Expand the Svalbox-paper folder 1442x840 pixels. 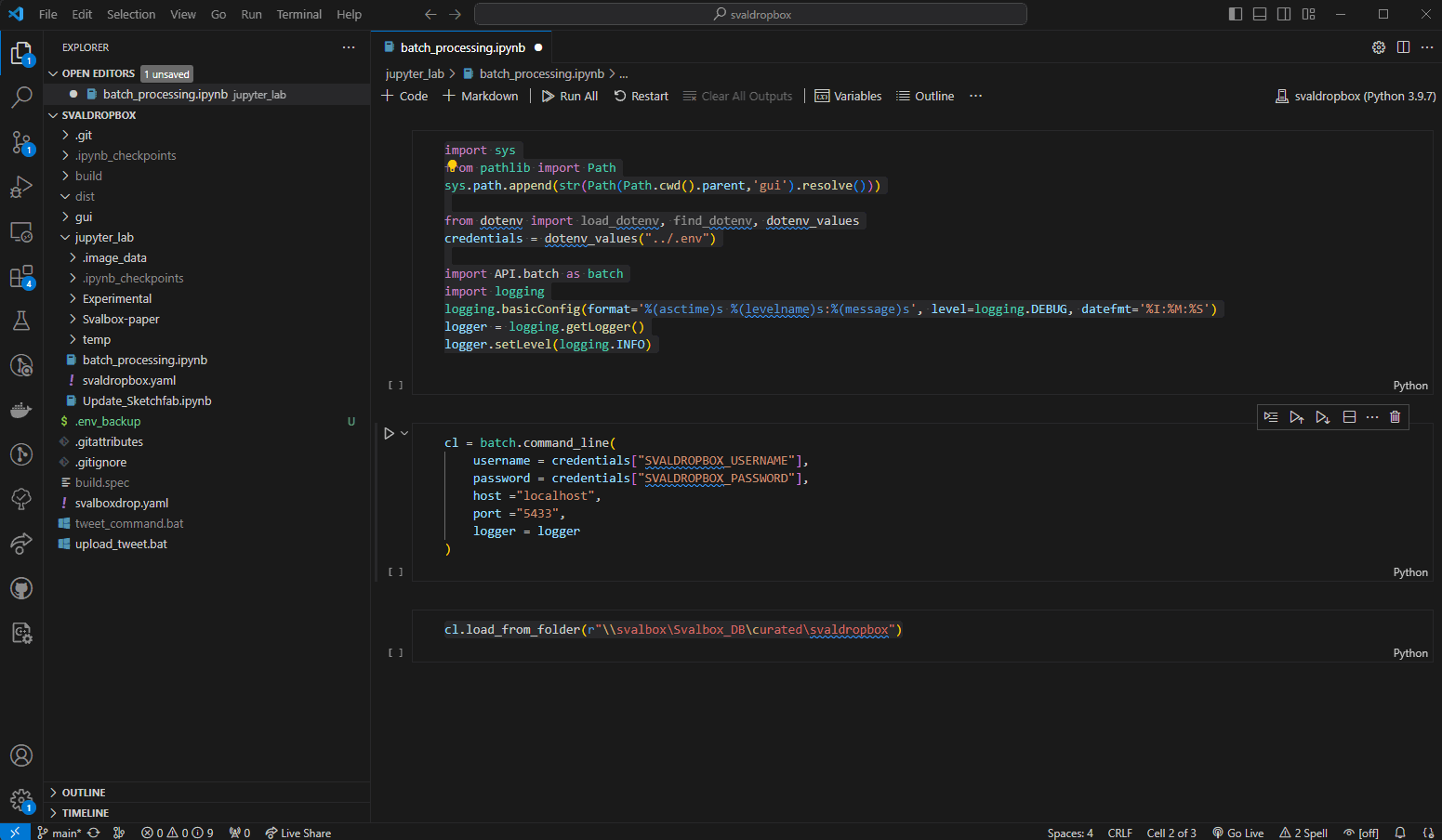(x=73, y=320)
